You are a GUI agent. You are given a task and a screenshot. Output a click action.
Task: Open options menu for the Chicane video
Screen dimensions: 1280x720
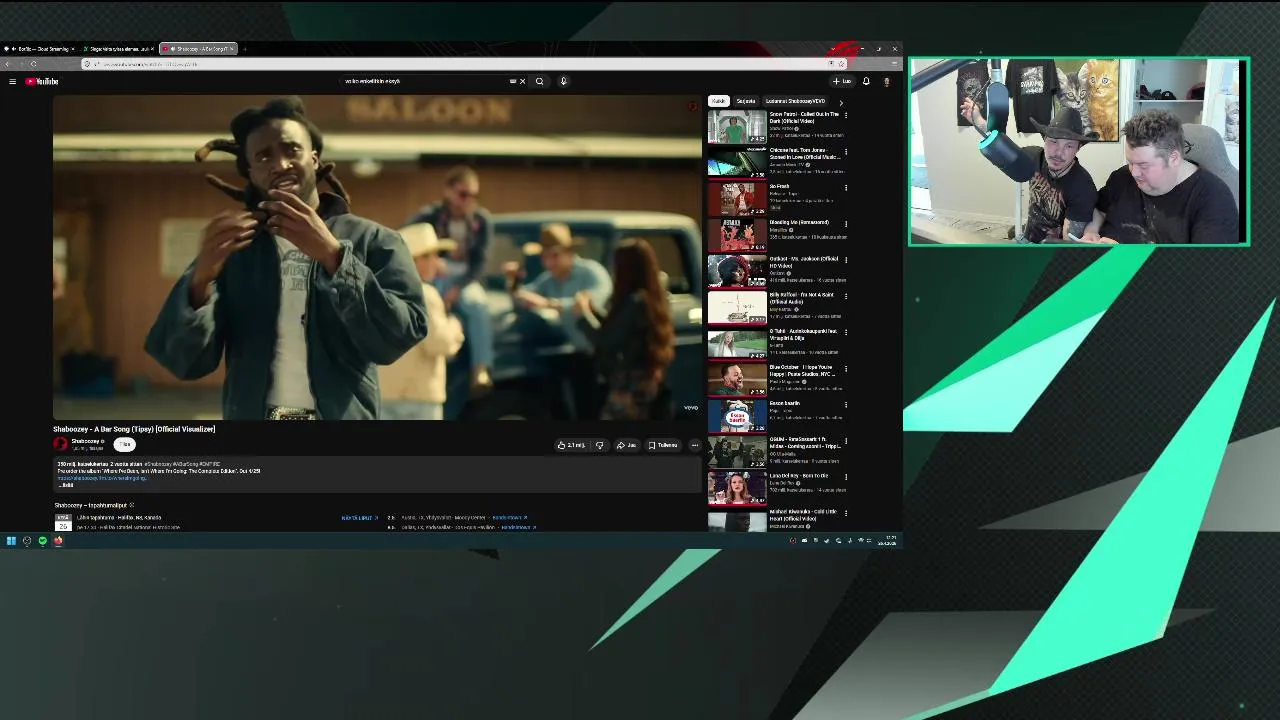point(846,151)
